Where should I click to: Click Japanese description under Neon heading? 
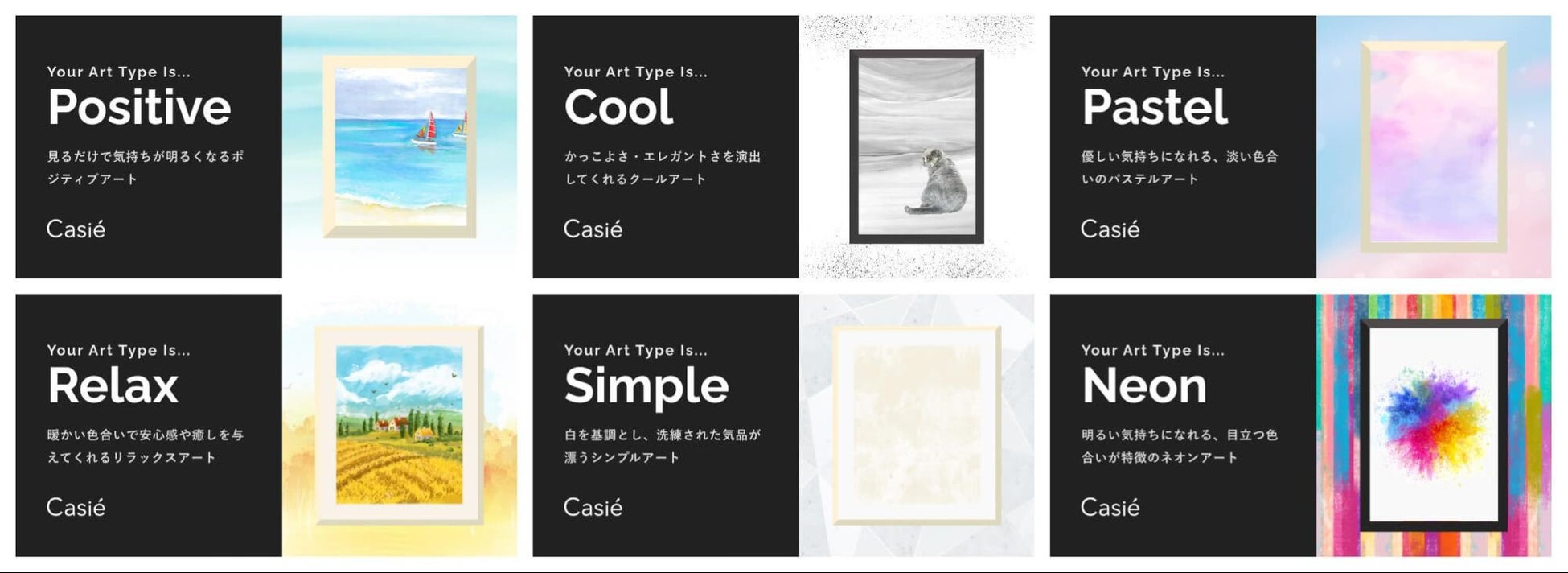(1180, 446)
